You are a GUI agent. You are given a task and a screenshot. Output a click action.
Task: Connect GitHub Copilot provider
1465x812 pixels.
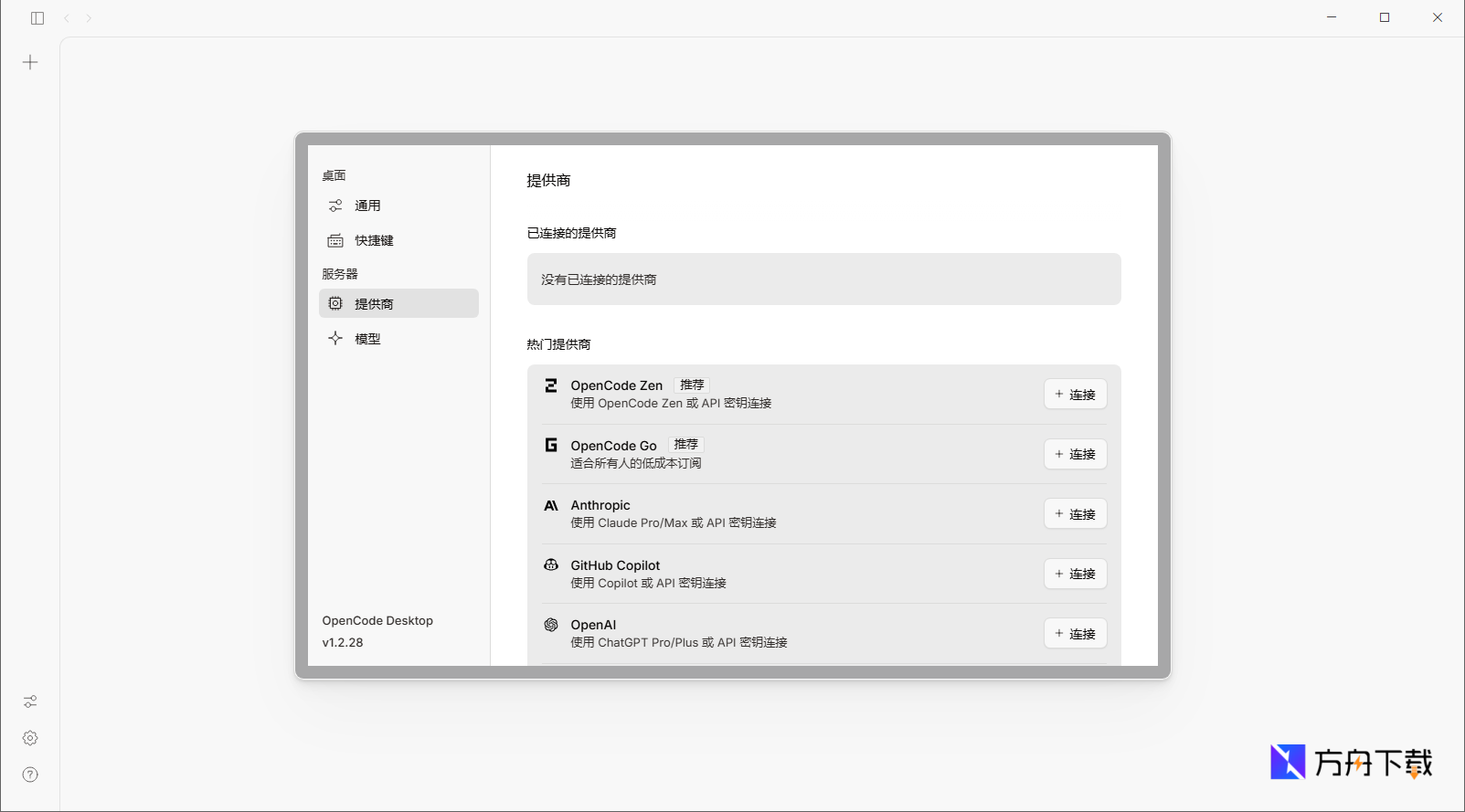coord(1076,574)
